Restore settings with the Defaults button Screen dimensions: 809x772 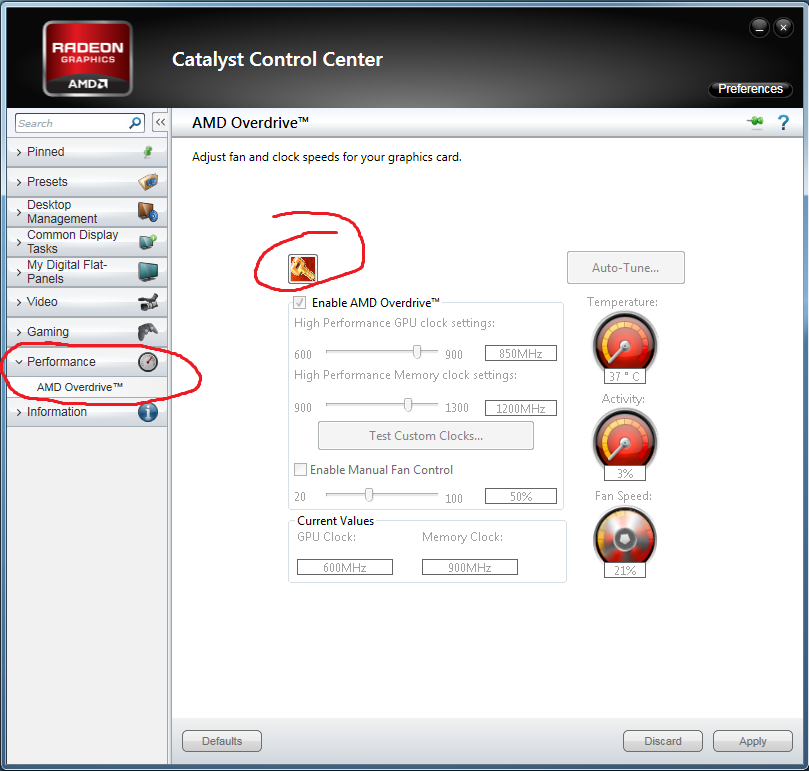pos(222,741)
